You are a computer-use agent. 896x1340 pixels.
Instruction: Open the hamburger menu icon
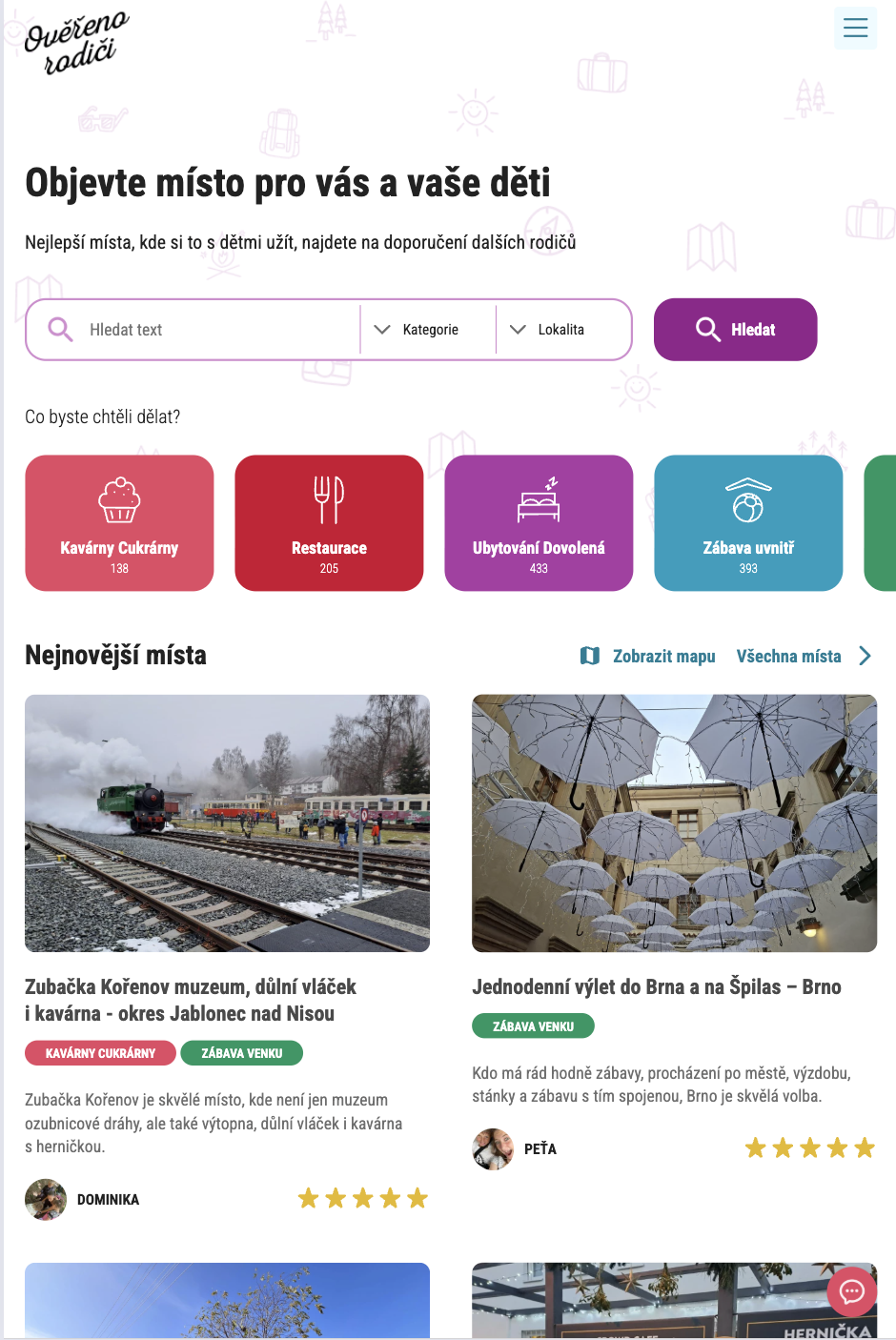coord(855,28)
